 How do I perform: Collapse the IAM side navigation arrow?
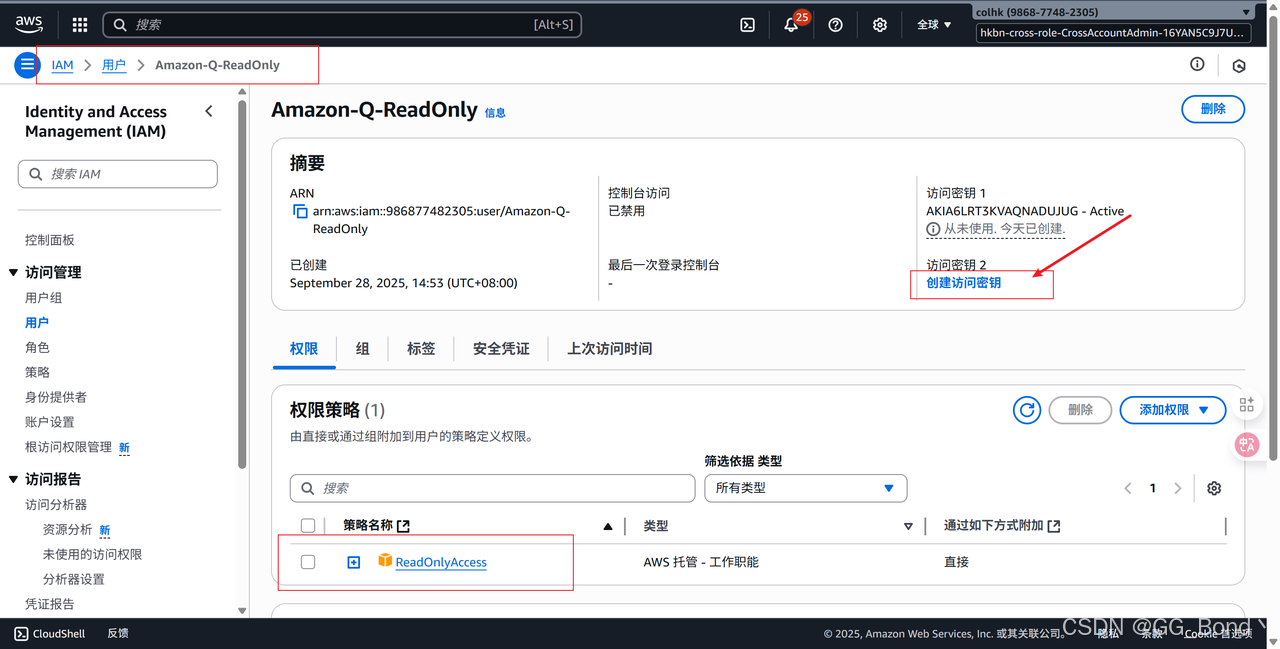point(209,111)
